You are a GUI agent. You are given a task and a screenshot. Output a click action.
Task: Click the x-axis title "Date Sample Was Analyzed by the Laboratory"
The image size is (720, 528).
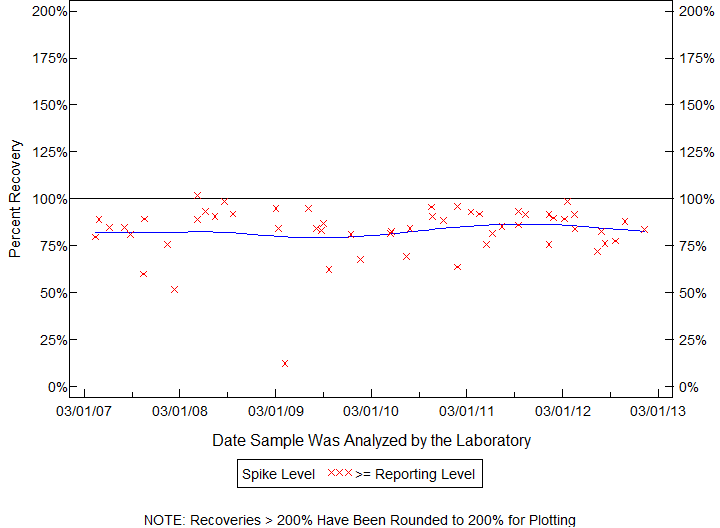coord(371,440)
